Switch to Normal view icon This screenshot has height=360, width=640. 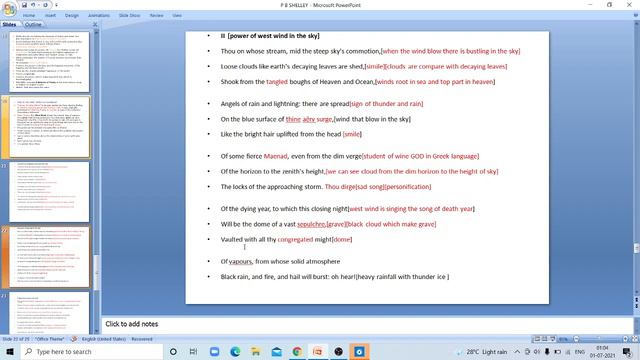tap(537, 339)
